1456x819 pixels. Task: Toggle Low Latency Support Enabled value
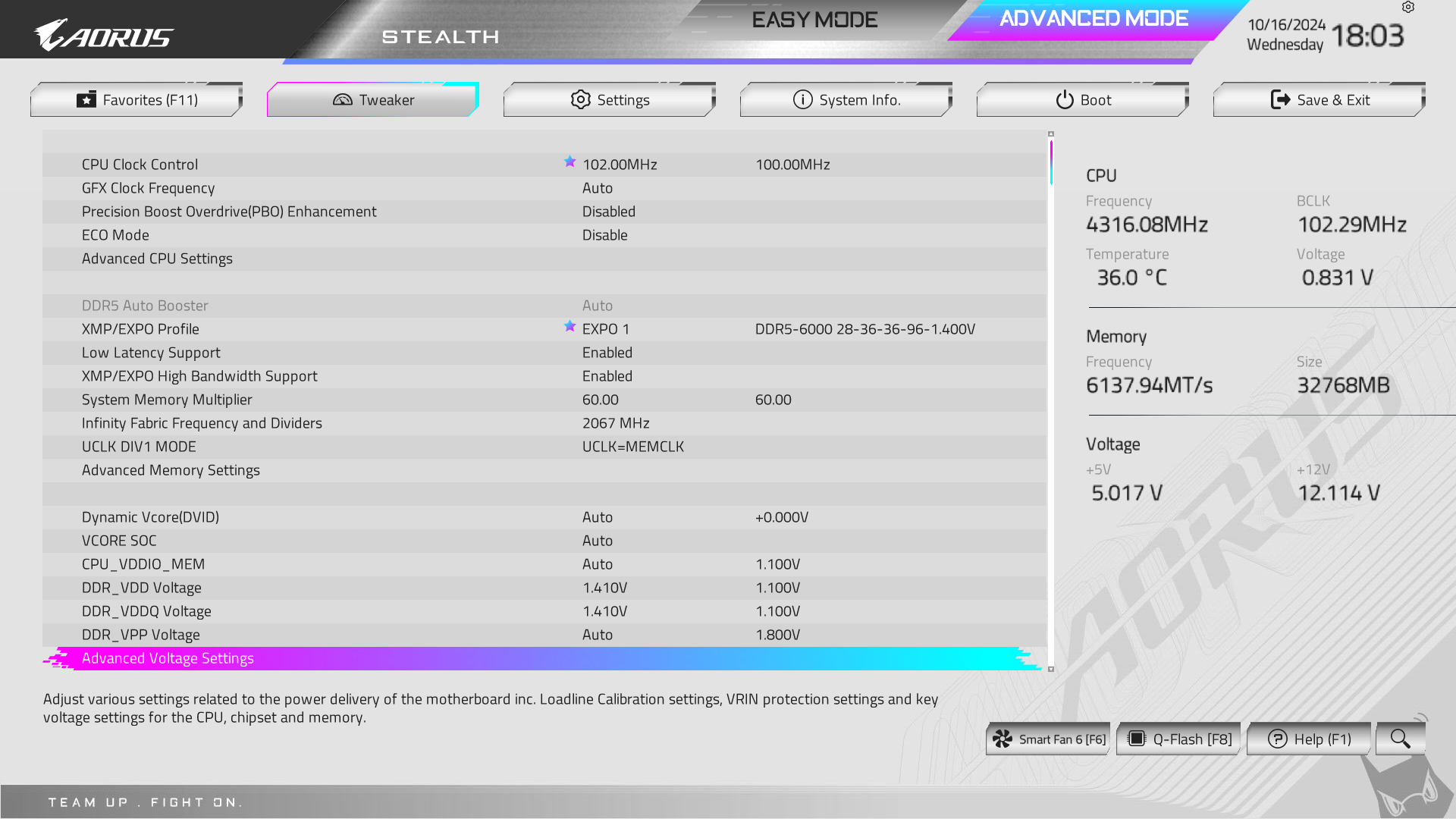607,353
